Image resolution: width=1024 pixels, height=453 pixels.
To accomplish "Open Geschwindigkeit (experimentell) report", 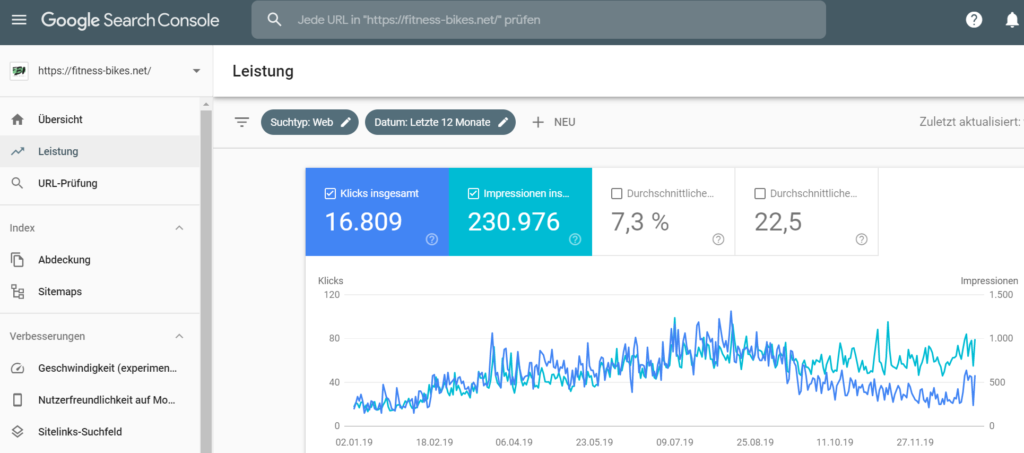I will pyautogui.click(x=100, y=368).
